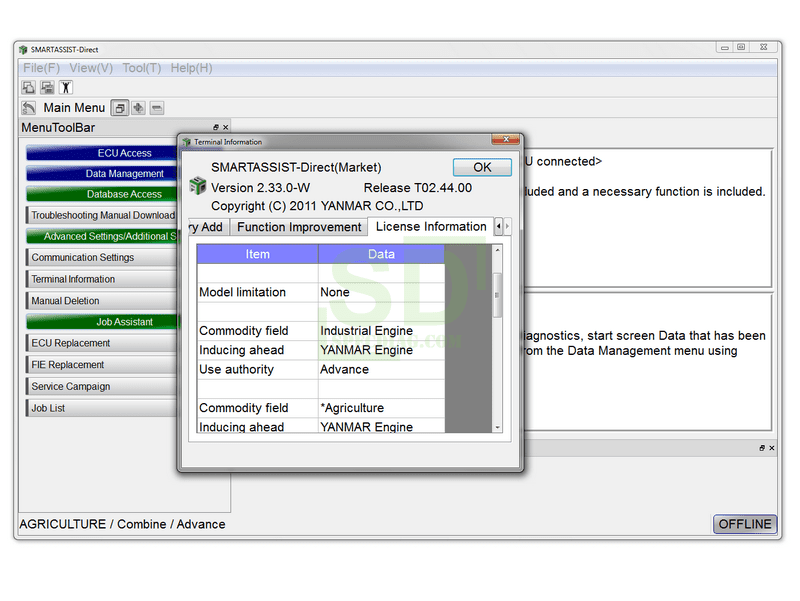Switch to the Function Improvement tab

tap(299, 227)
